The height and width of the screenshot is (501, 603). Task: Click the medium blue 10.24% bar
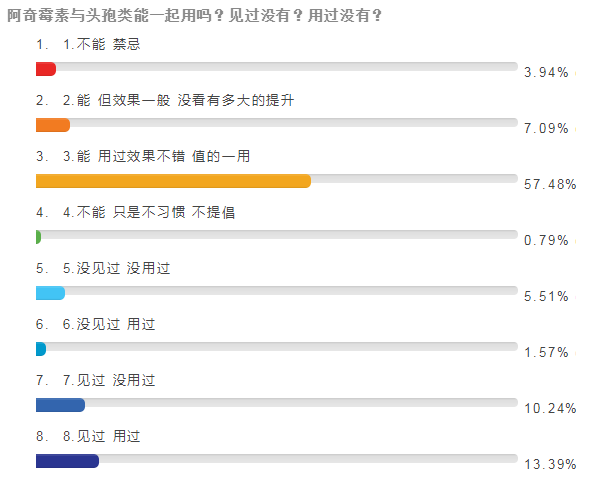[x=60, y=404]
